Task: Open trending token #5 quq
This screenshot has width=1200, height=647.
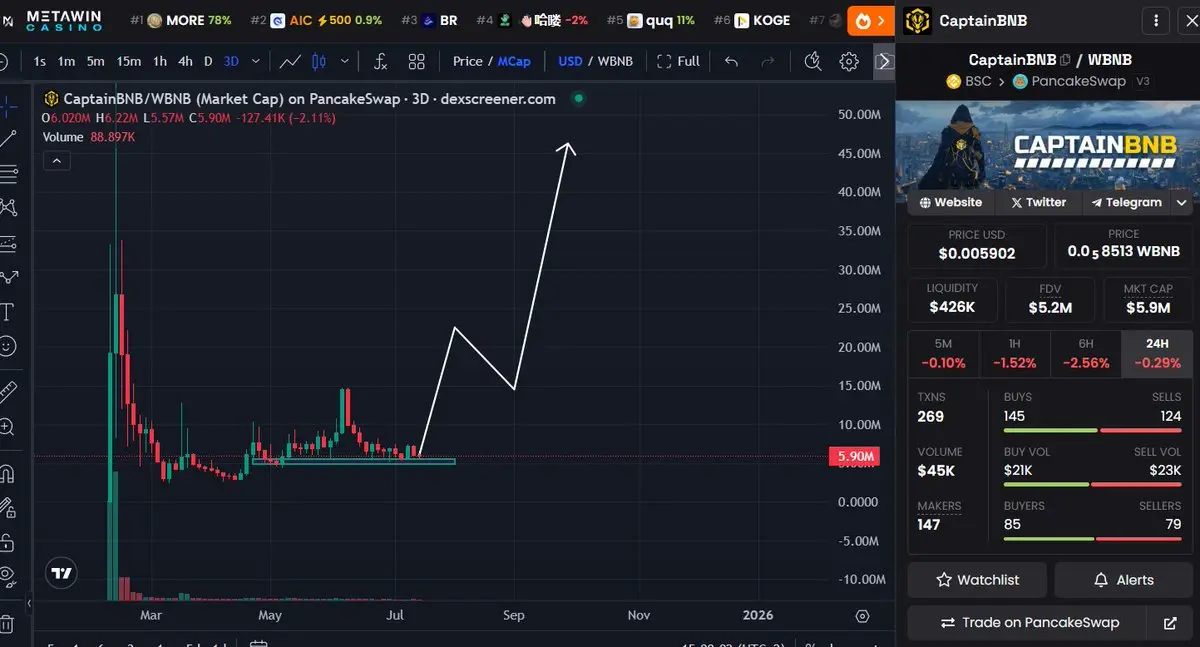Action: (x=651, y=20)
